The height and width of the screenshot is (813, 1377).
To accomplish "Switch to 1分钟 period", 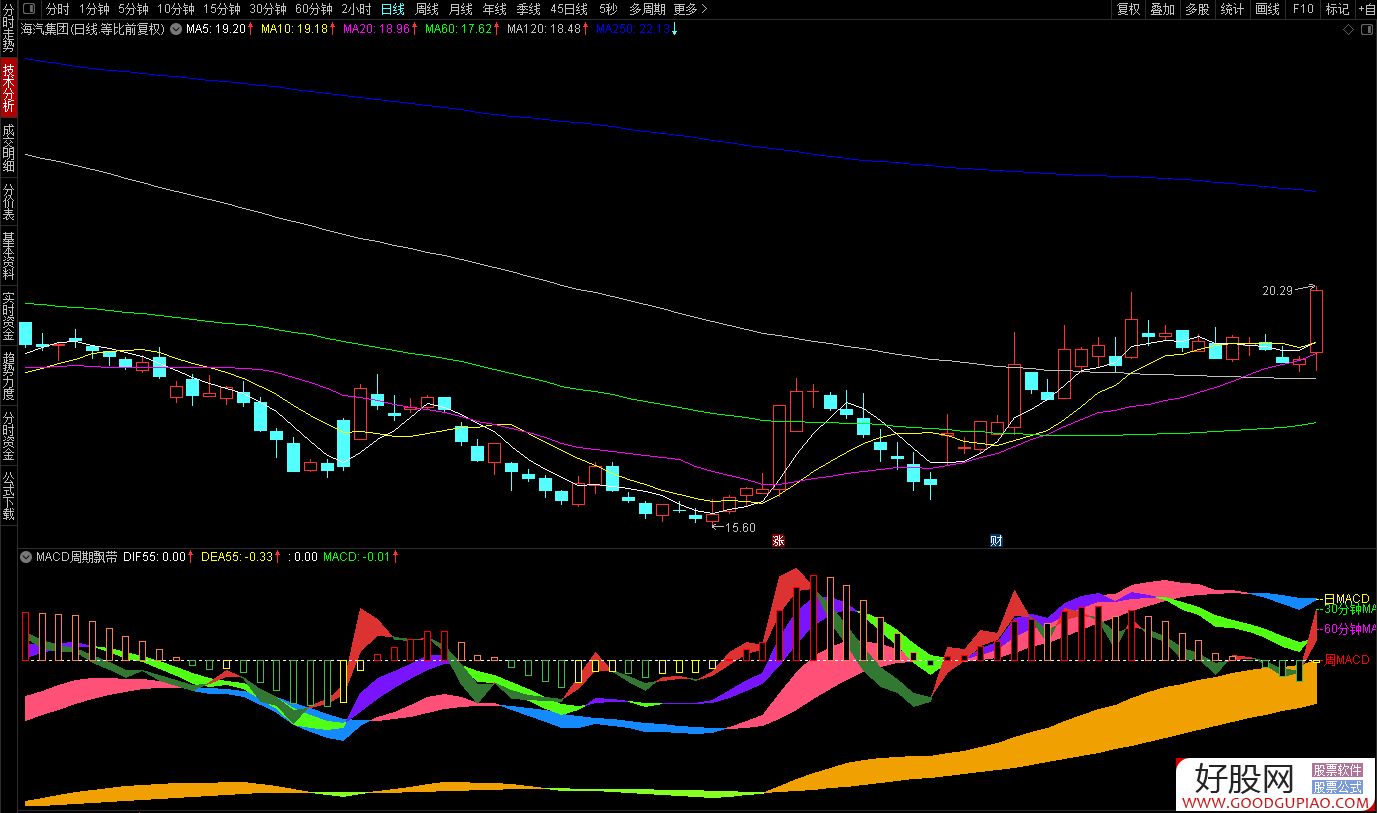I will [94, 9].
